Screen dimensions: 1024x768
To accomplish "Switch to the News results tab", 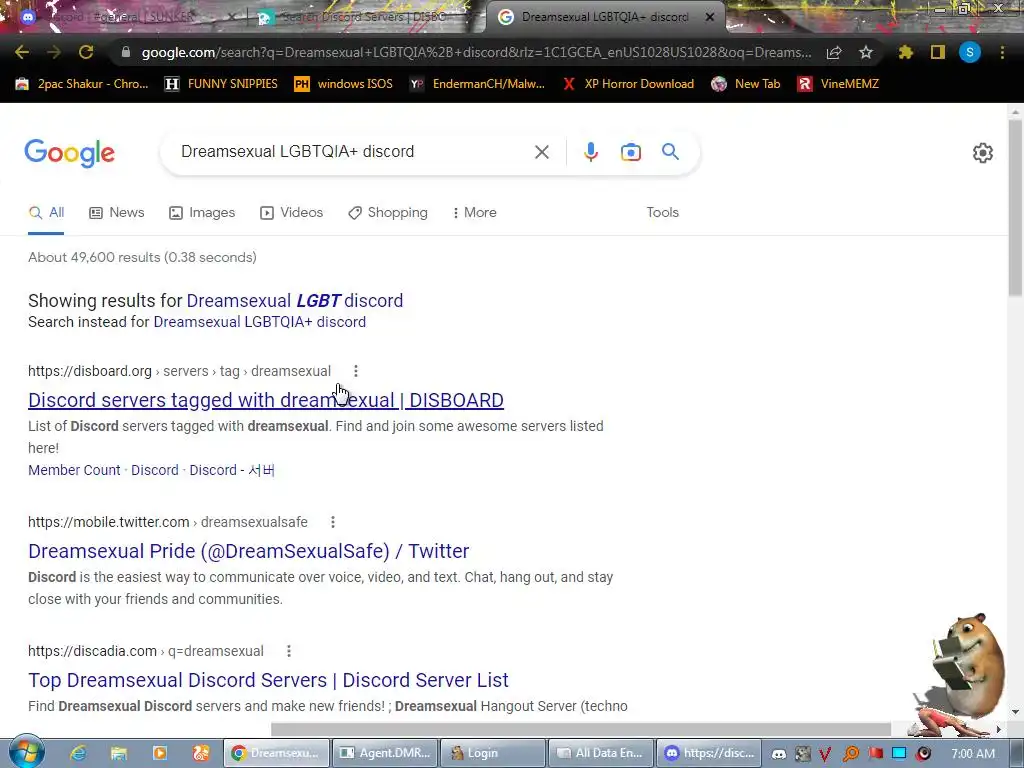I will (117, 213).
